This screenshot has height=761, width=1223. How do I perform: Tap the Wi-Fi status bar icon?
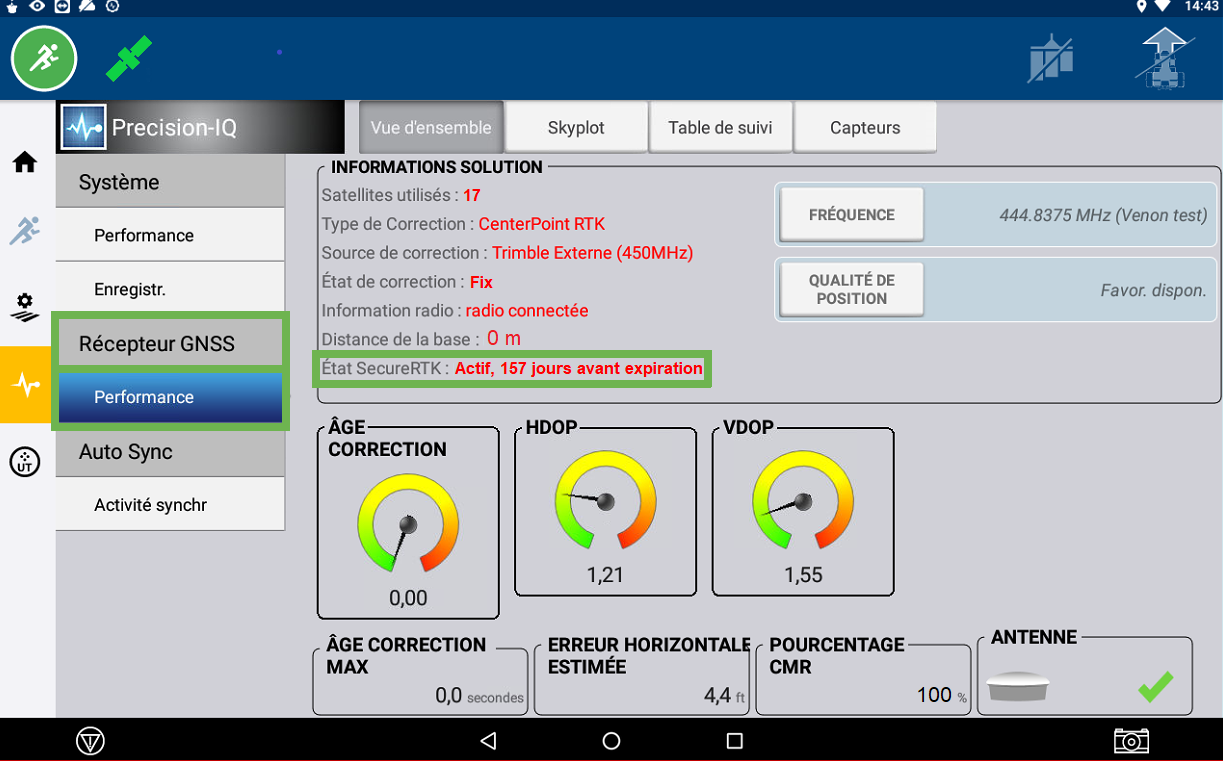pos(1162,6)
